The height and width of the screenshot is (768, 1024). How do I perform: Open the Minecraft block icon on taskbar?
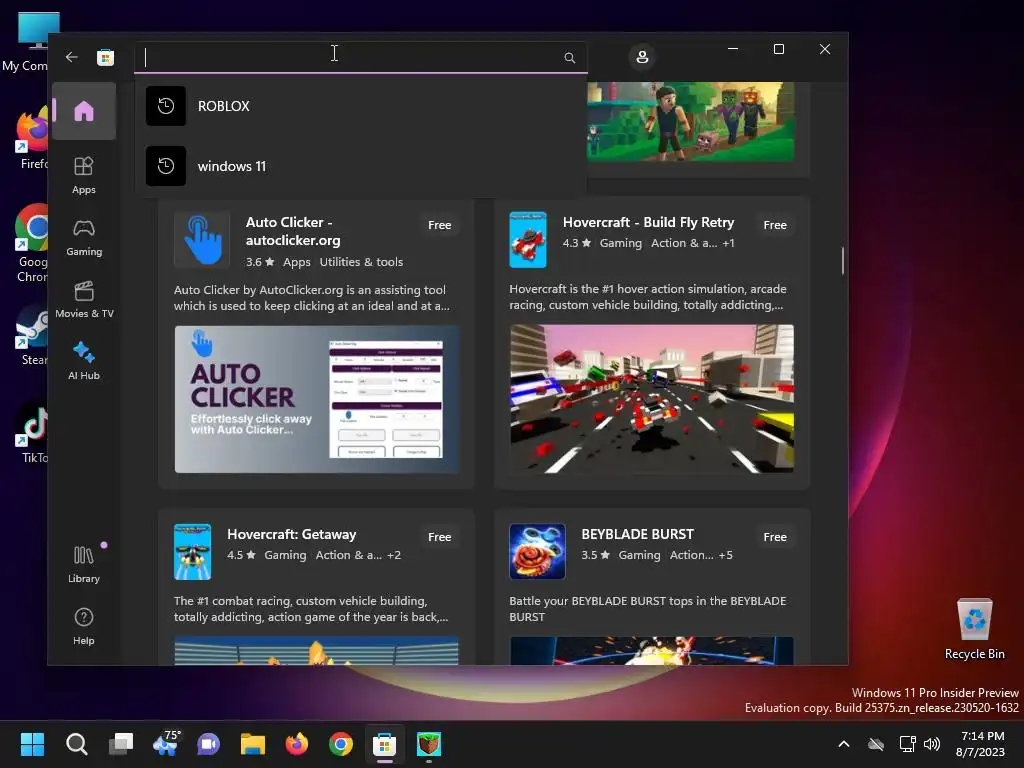[429, 744]
